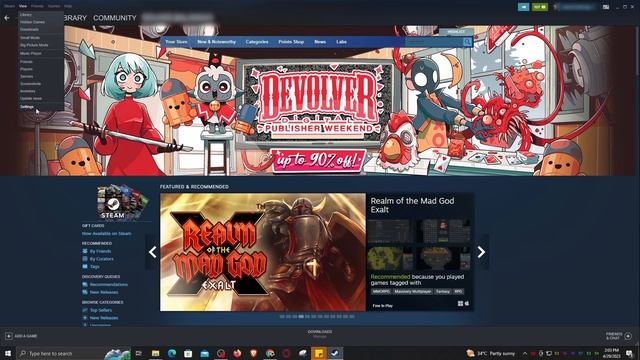
Task: Open Downloads Manage at the bottom
Action: tap(320, 334)
